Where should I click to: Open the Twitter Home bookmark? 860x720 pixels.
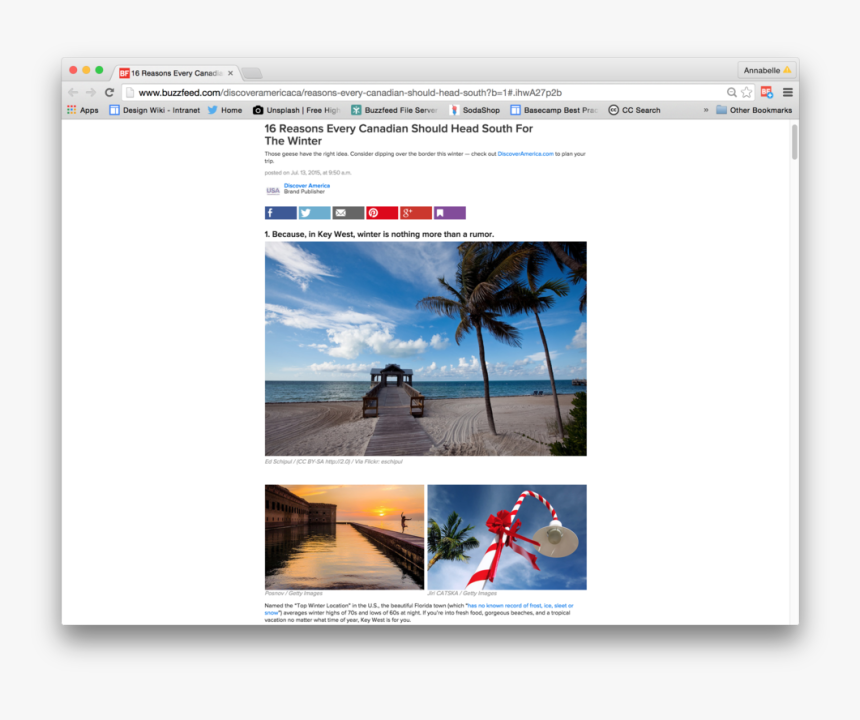point(225,110)
